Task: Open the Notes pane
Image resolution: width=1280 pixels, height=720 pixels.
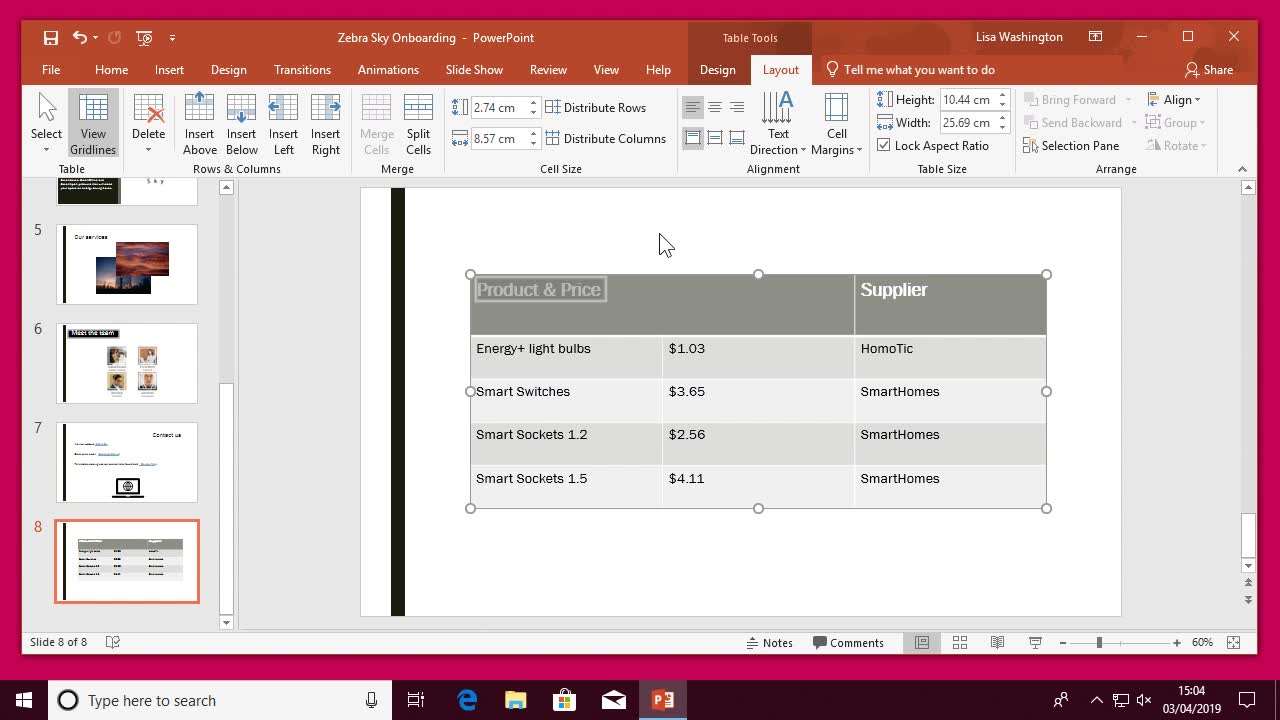Action: (770, 642)
